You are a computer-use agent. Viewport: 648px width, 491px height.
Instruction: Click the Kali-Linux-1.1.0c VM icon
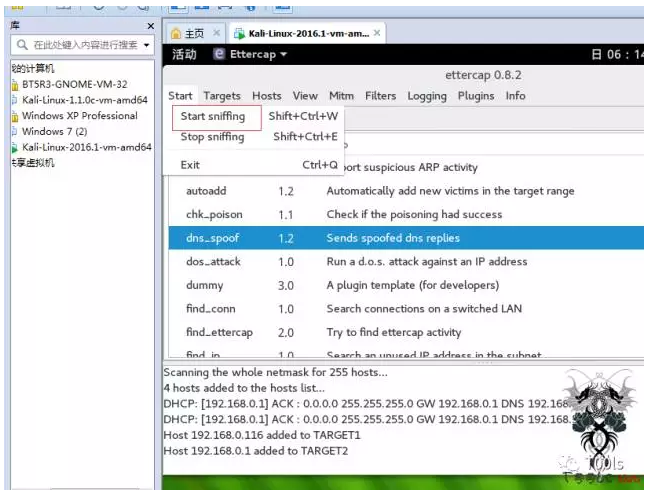(x=14, y=100)
